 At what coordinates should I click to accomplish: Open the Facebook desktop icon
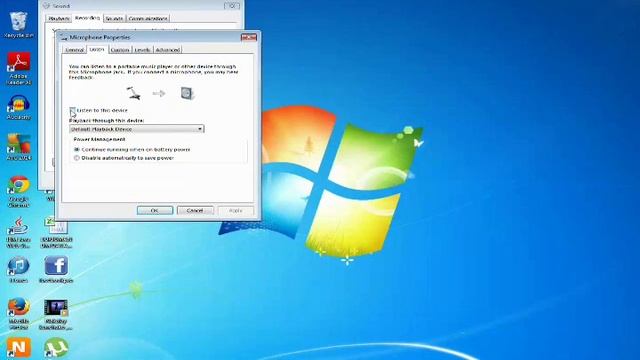(x=56, y=270)
